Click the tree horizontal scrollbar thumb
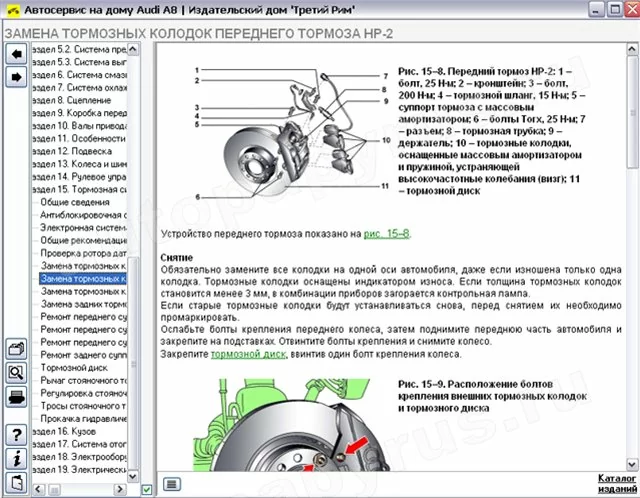The width and height of the screenshot is (640, 498). 54,489
